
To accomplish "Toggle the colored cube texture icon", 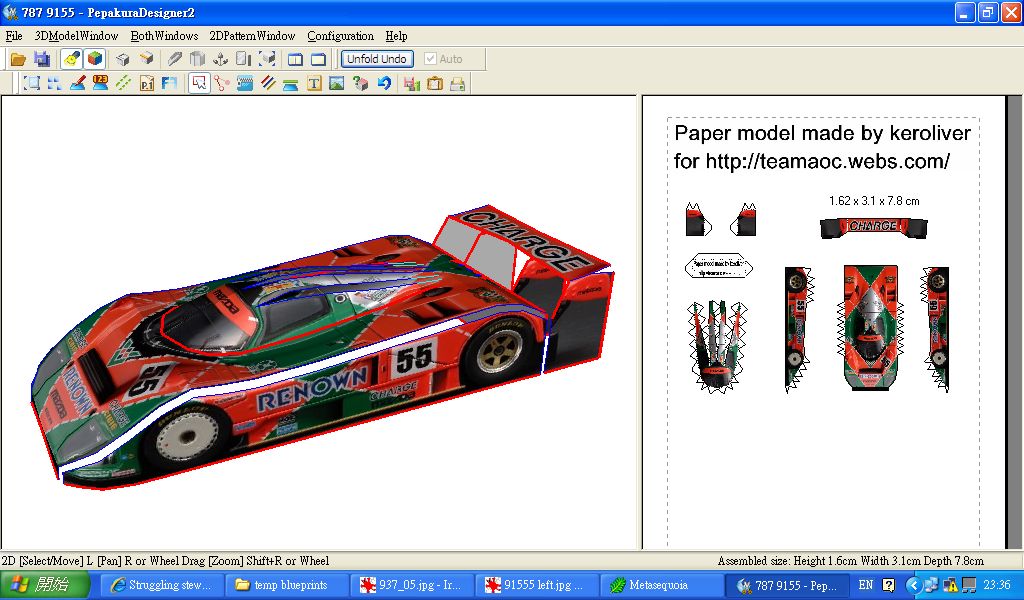I will coord(95,59).
